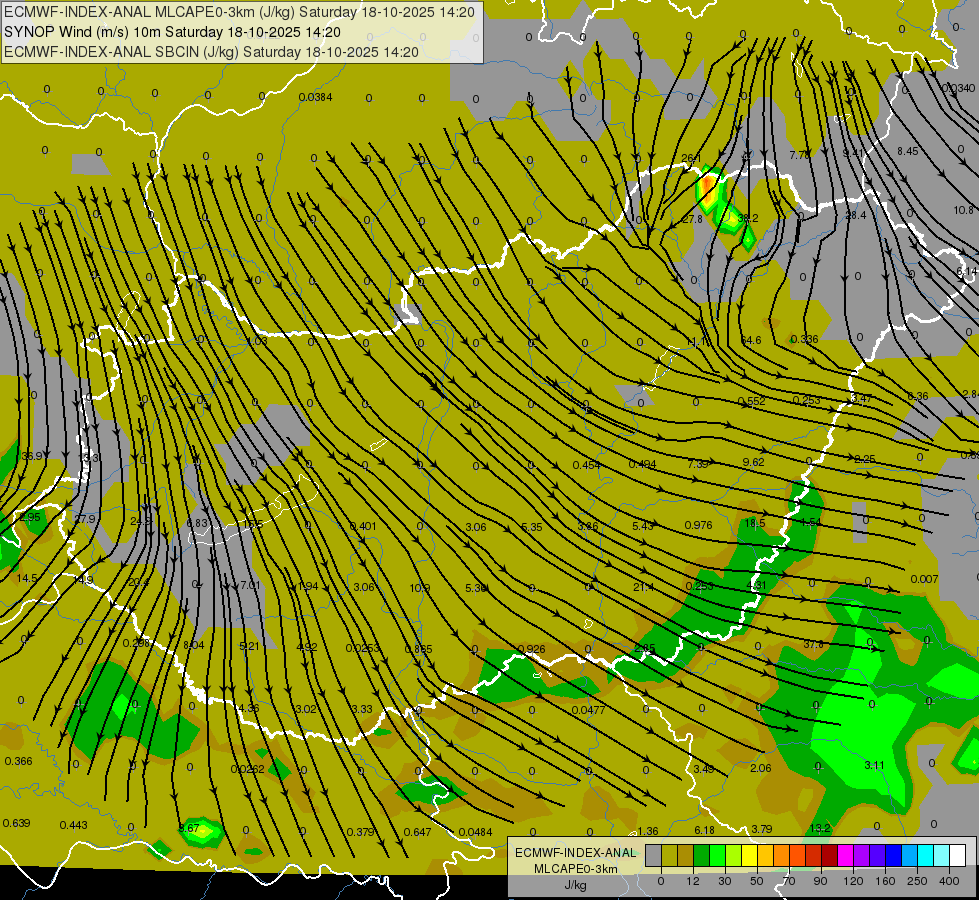Click the '250' tick label on the legend
This screenshot has width=979, height=900.
pyautogui.click(x=917, y=881)
